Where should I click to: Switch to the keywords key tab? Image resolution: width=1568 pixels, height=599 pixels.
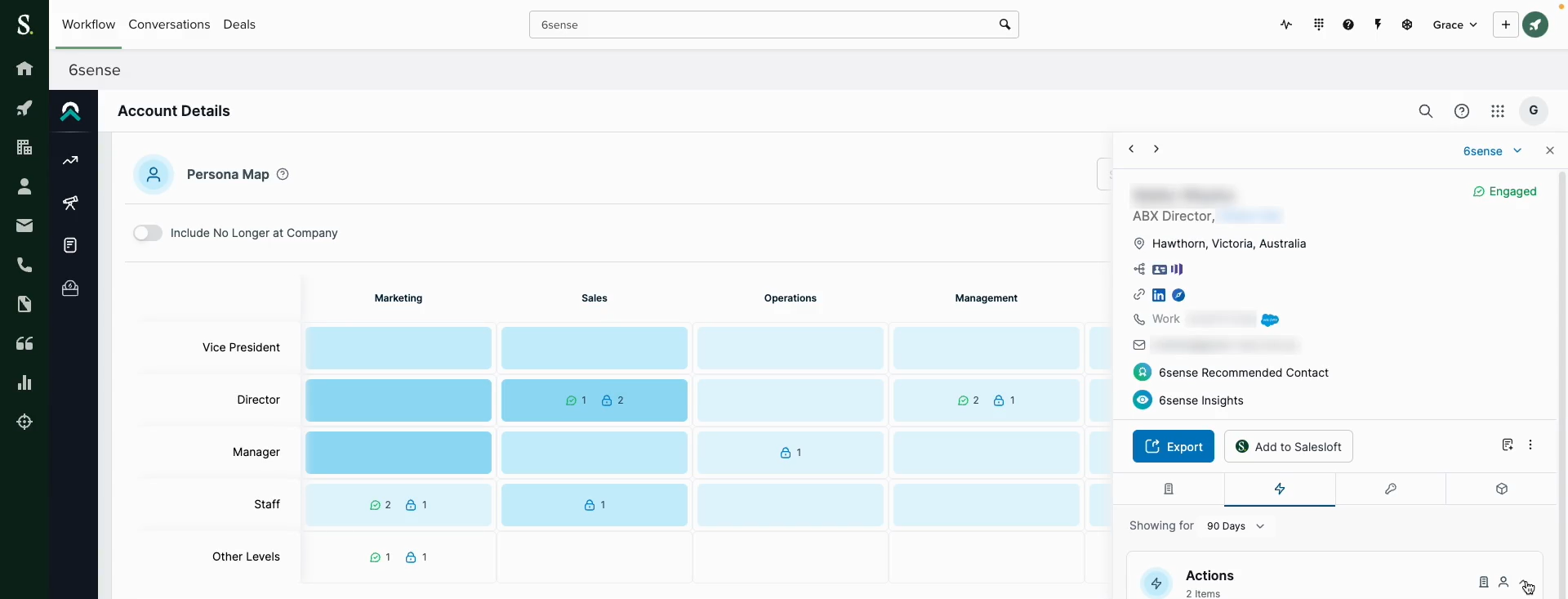(x=1391, y=489)
